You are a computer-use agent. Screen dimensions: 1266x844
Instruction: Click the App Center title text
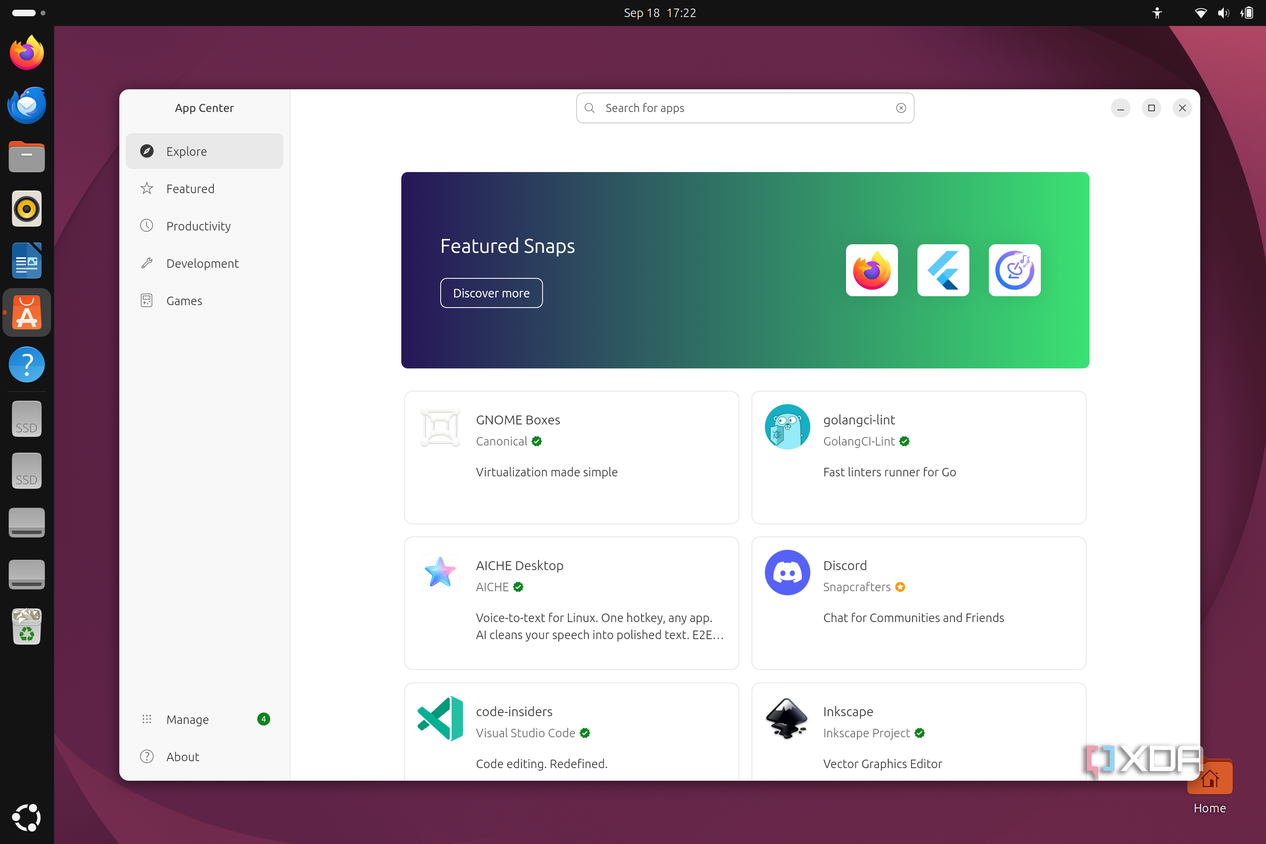coord(204,108)
